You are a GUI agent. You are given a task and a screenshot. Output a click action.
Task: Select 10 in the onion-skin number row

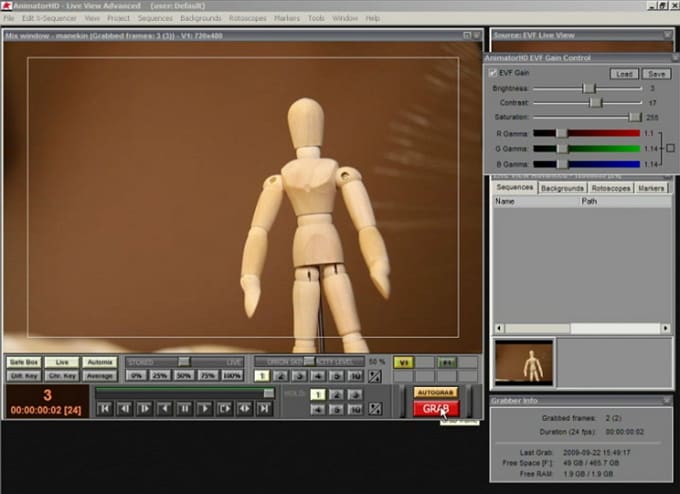tap(355, 376)
